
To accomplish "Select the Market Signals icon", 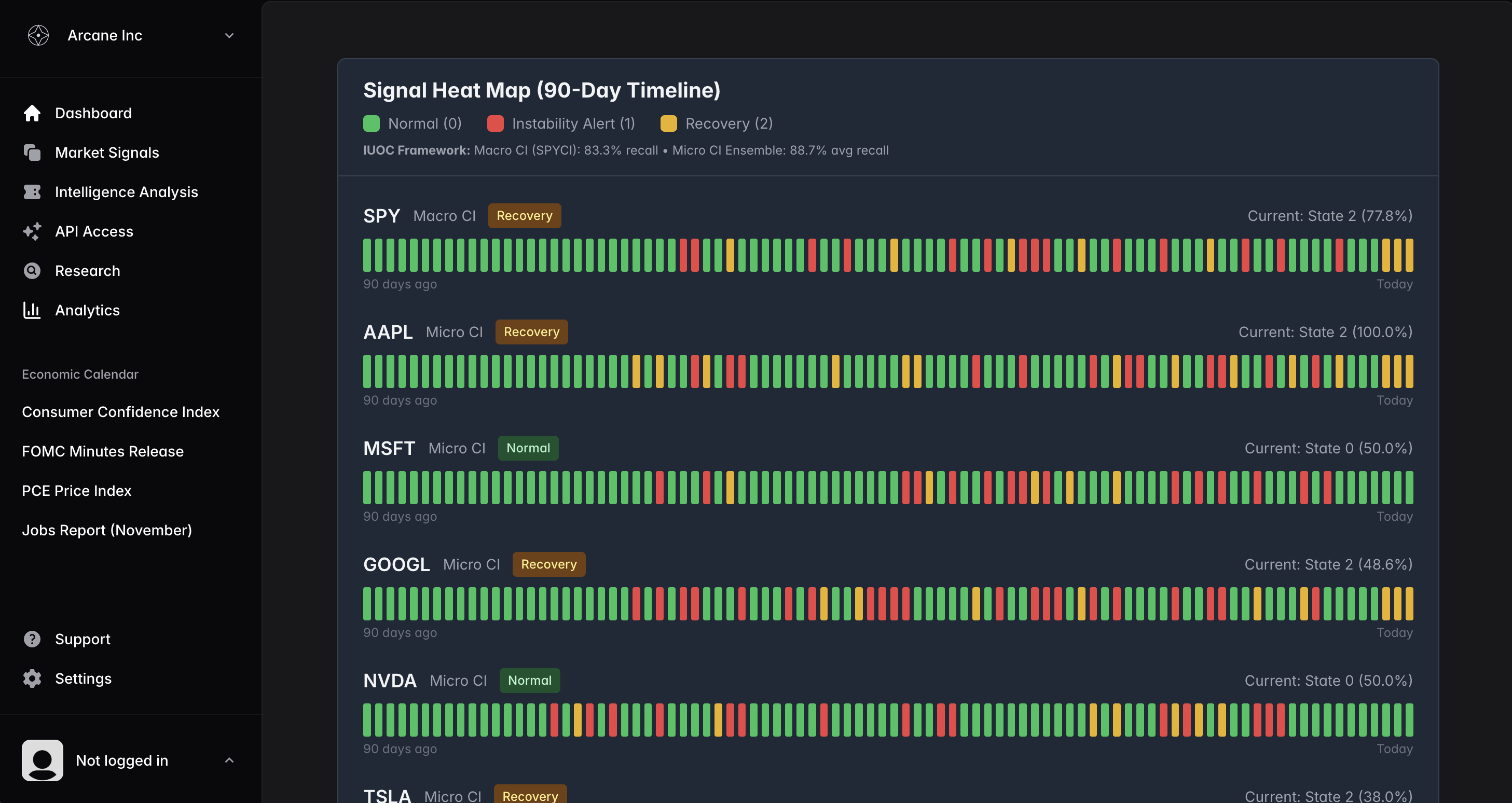I will (32, 152).
